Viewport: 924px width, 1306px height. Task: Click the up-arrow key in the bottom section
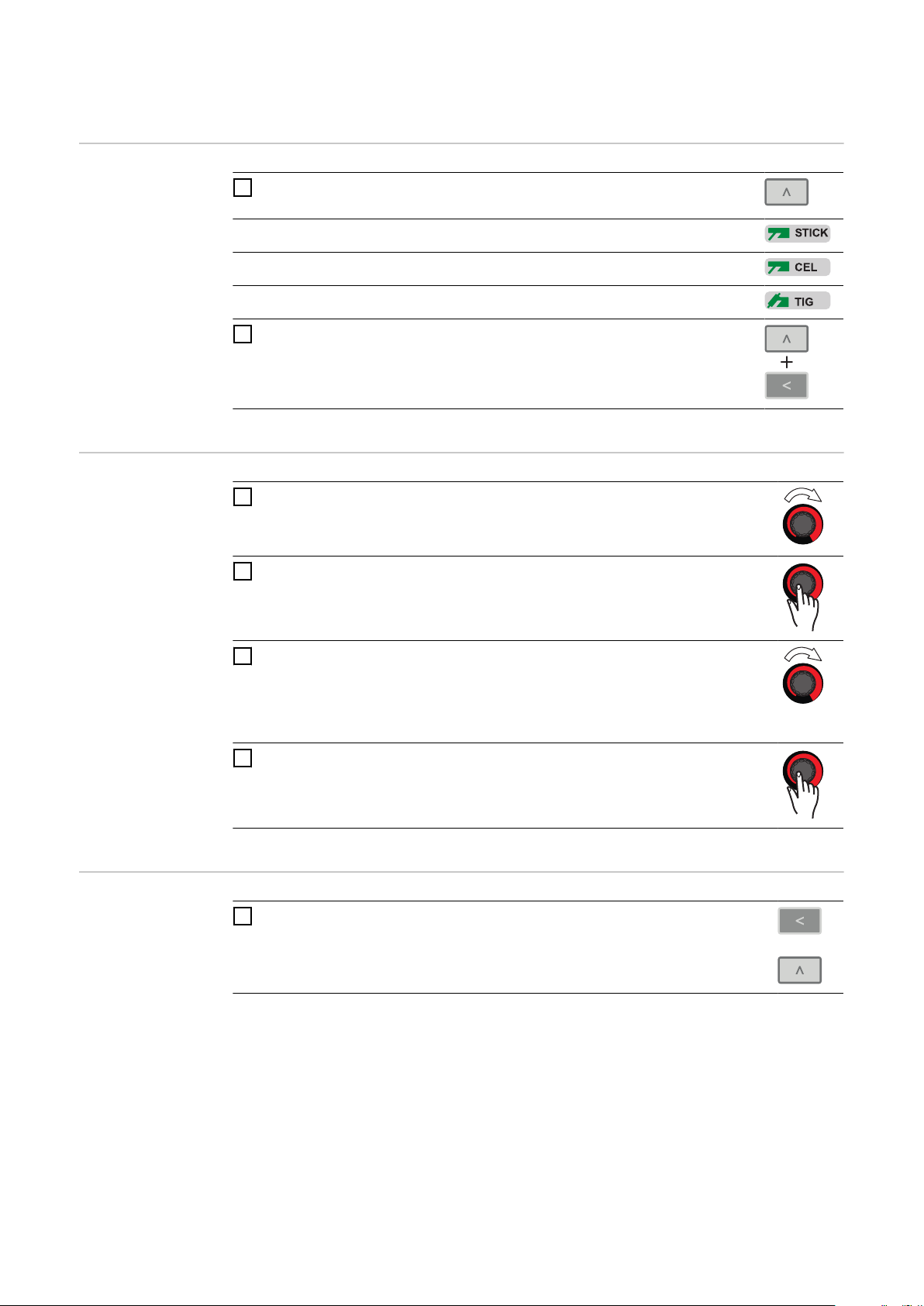coord(799,970)
